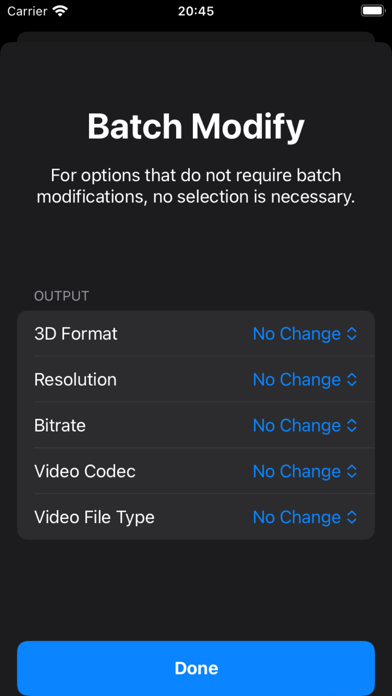Screen dimensions: 392x696
Task: Open the 3D Format No Change dropdown
Action: (305, 334)
